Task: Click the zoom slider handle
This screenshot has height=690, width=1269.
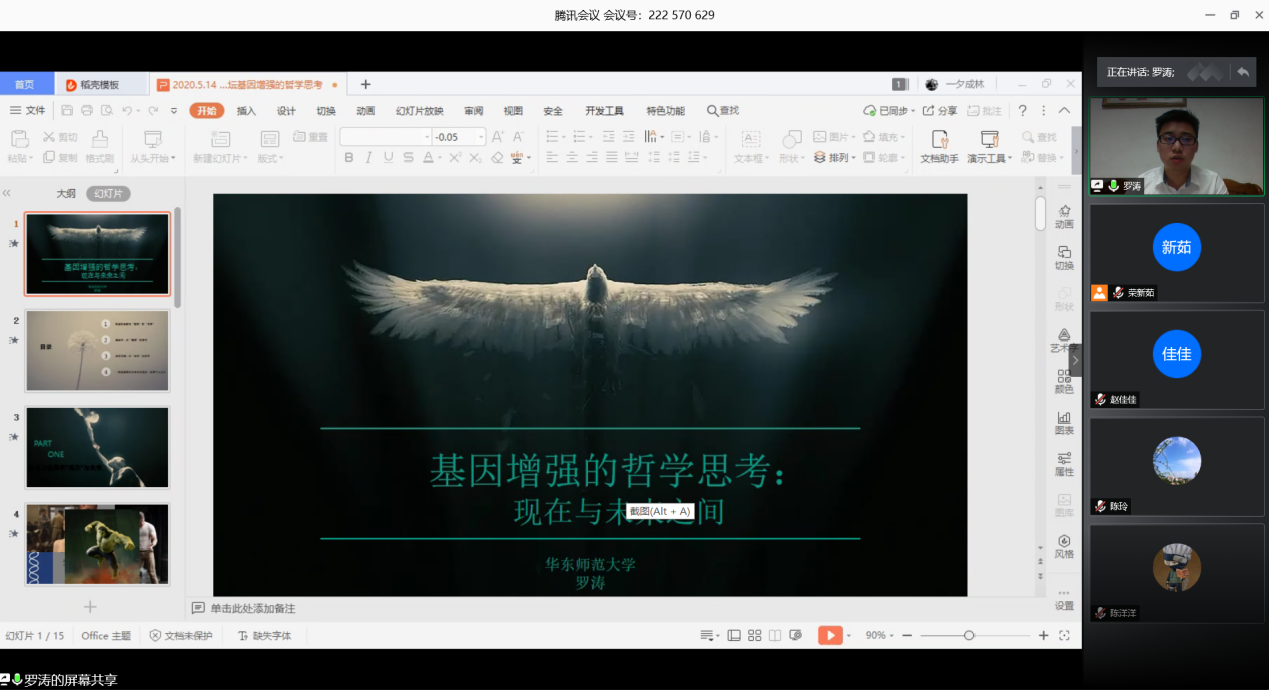Action: 969,635
